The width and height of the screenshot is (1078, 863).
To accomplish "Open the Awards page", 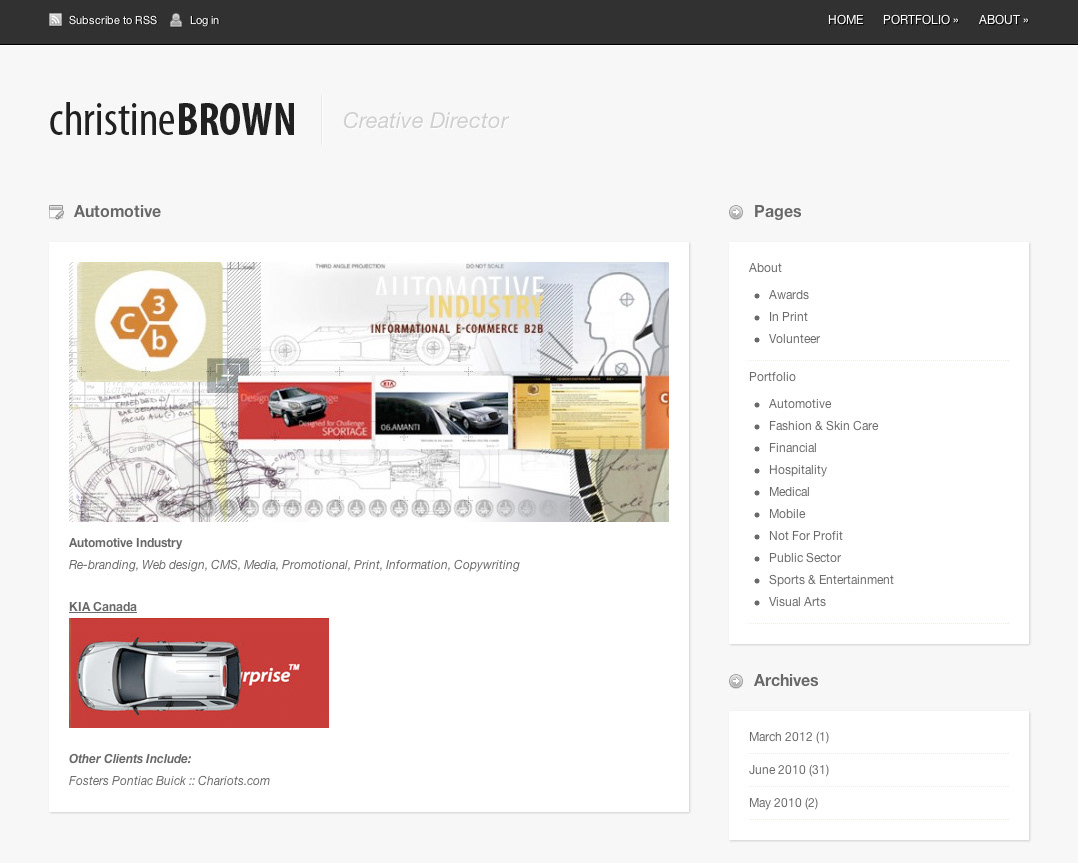I will (789, 294).
